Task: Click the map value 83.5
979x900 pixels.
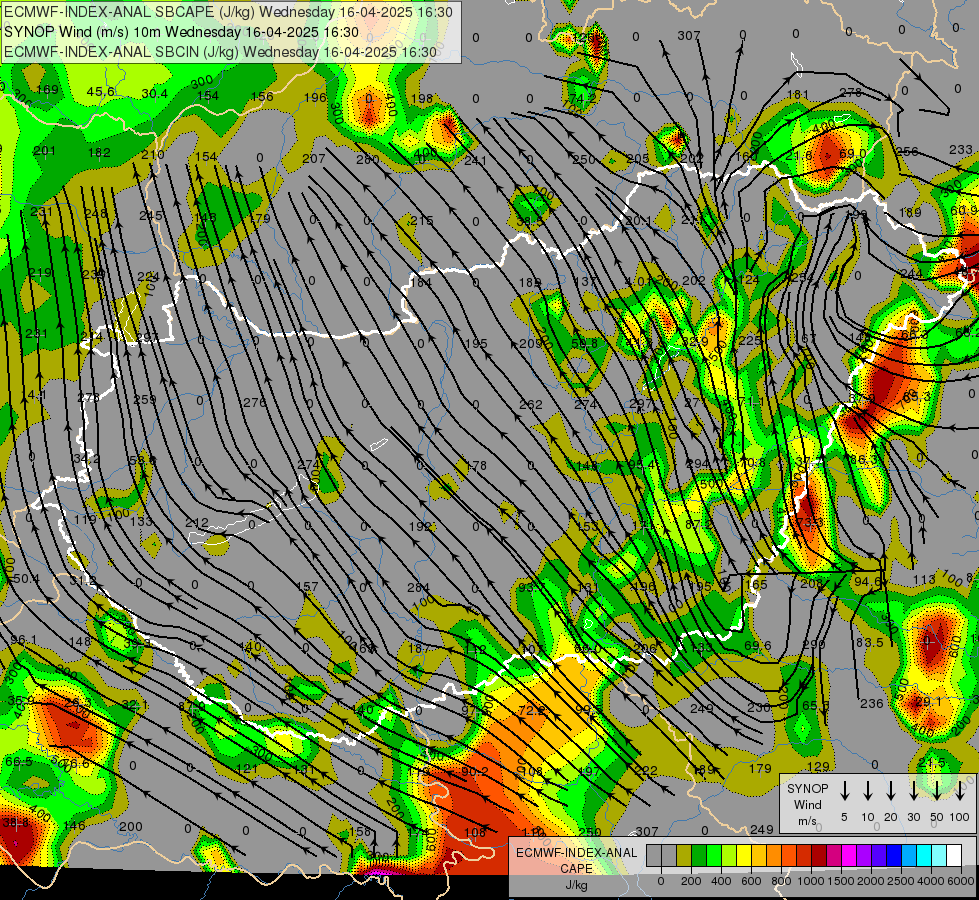Action: (869, 642)
